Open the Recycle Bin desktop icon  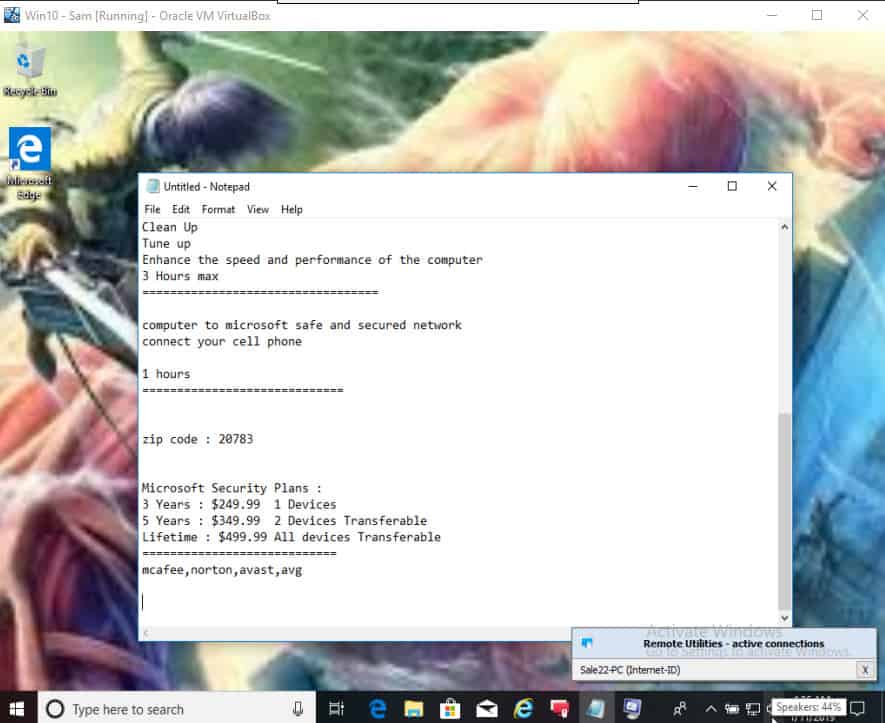(29, 70)
